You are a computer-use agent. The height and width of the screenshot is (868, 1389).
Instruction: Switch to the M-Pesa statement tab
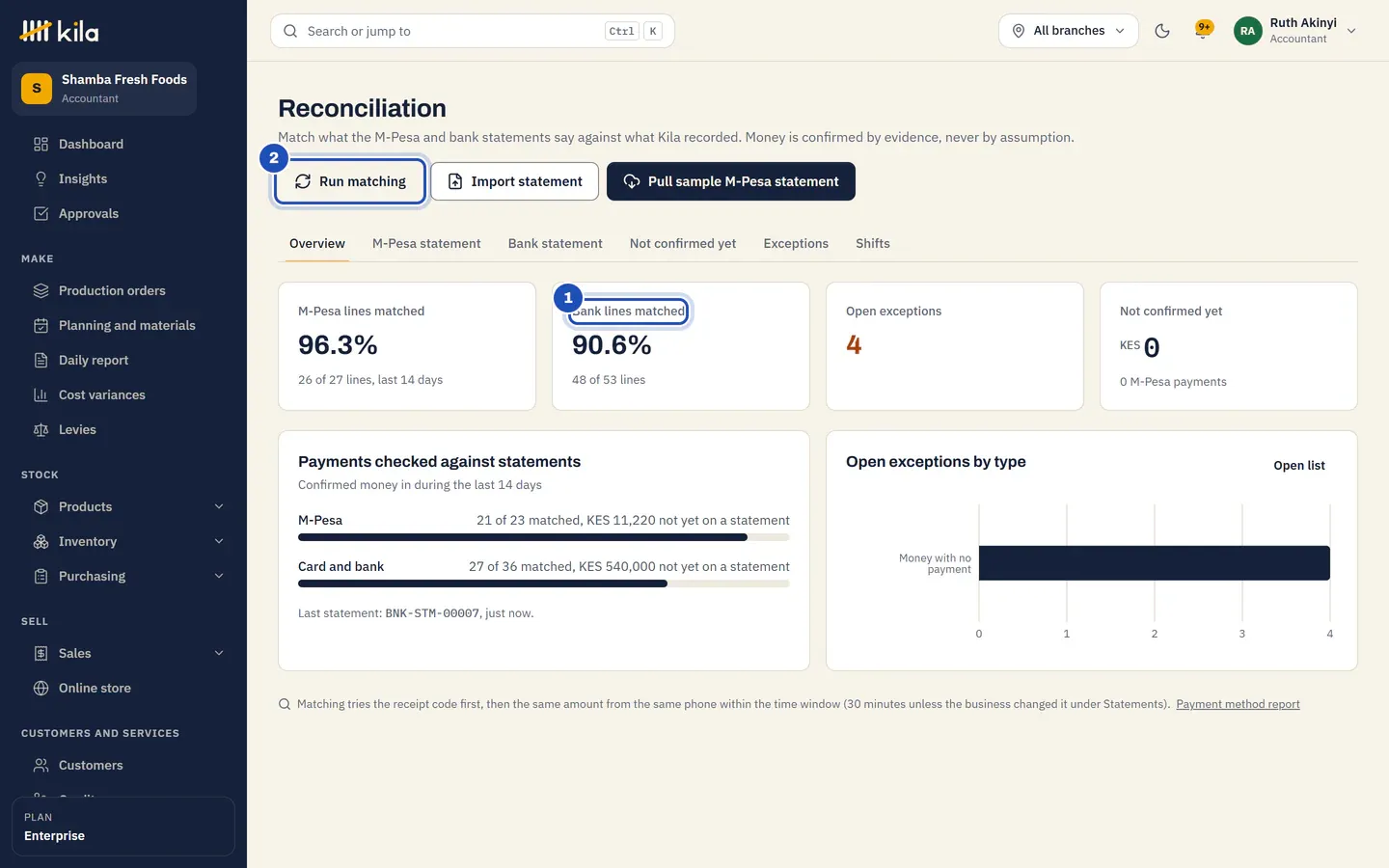click(426, 243)
